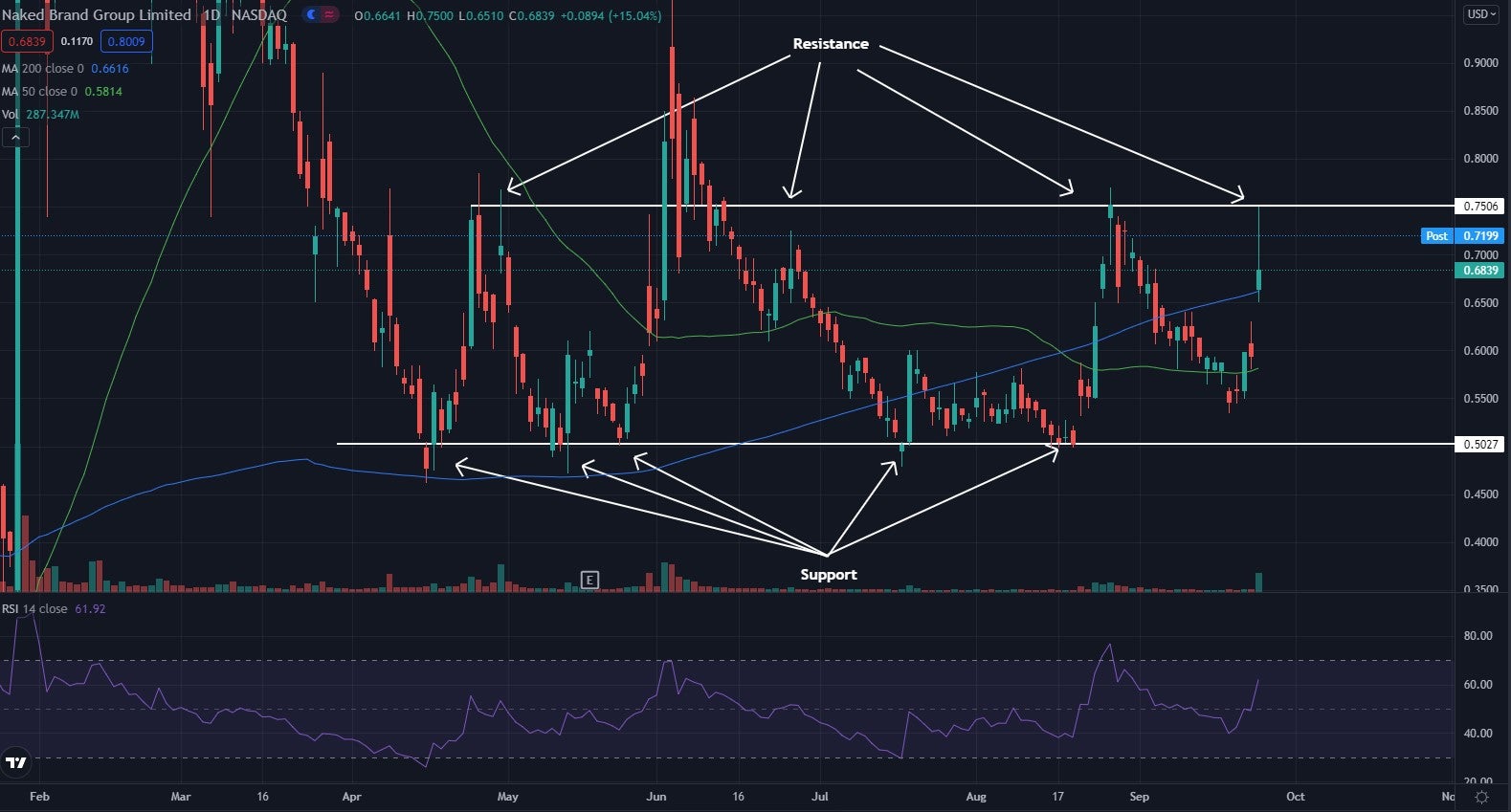The height and width of the screenshot is (812, 1511).
Task: Click the earnings E marker
Action: [x=589, y=580]
